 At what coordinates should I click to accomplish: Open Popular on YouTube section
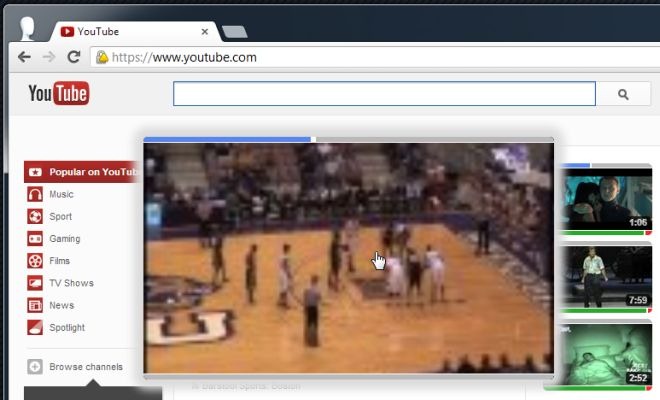click(x=83, y=172)
